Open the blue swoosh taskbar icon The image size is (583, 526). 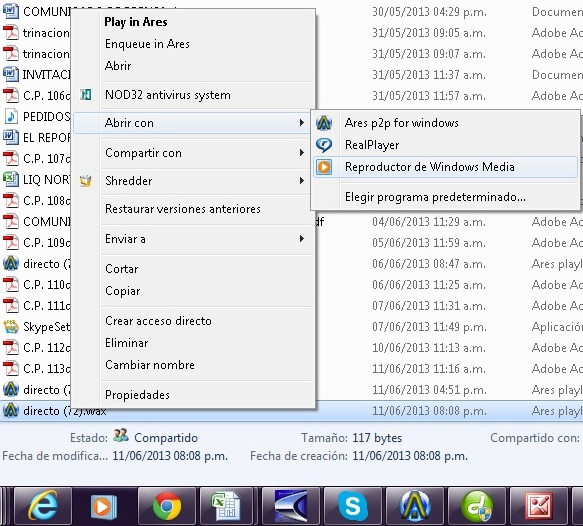tap(291, 506)
